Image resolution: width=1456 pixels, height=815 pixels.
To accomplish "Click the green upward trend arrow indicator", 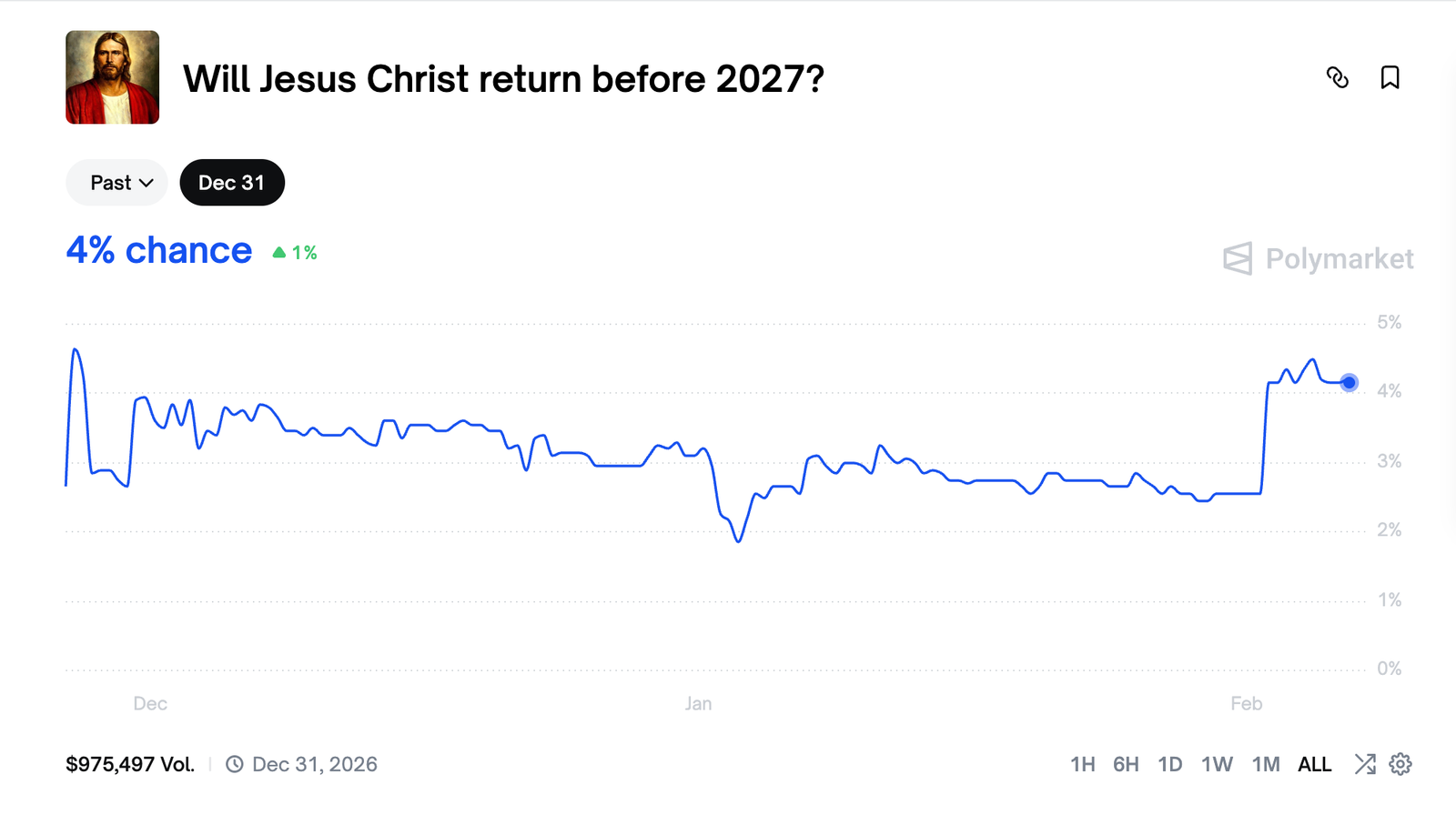I will 279,251.
